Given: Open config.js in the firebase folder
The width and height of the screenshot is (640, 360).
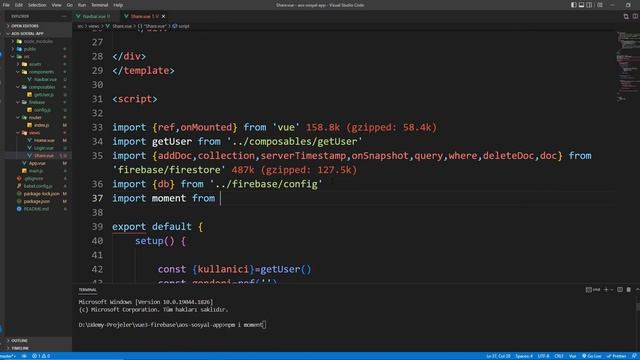Looking at the screenshot, I should [42, 110].
